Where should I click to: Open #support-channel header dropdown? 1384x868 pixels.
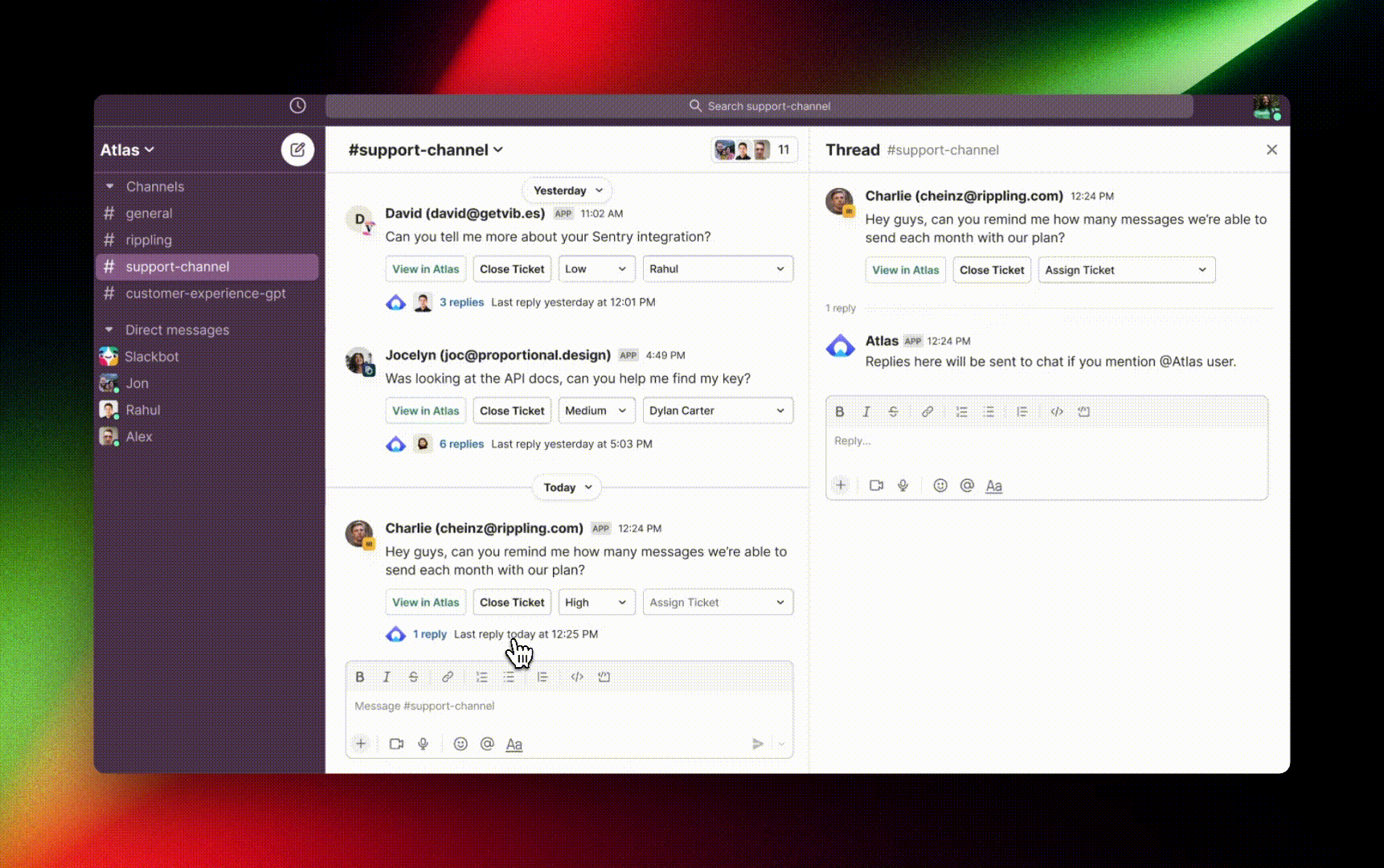(426, 150)
